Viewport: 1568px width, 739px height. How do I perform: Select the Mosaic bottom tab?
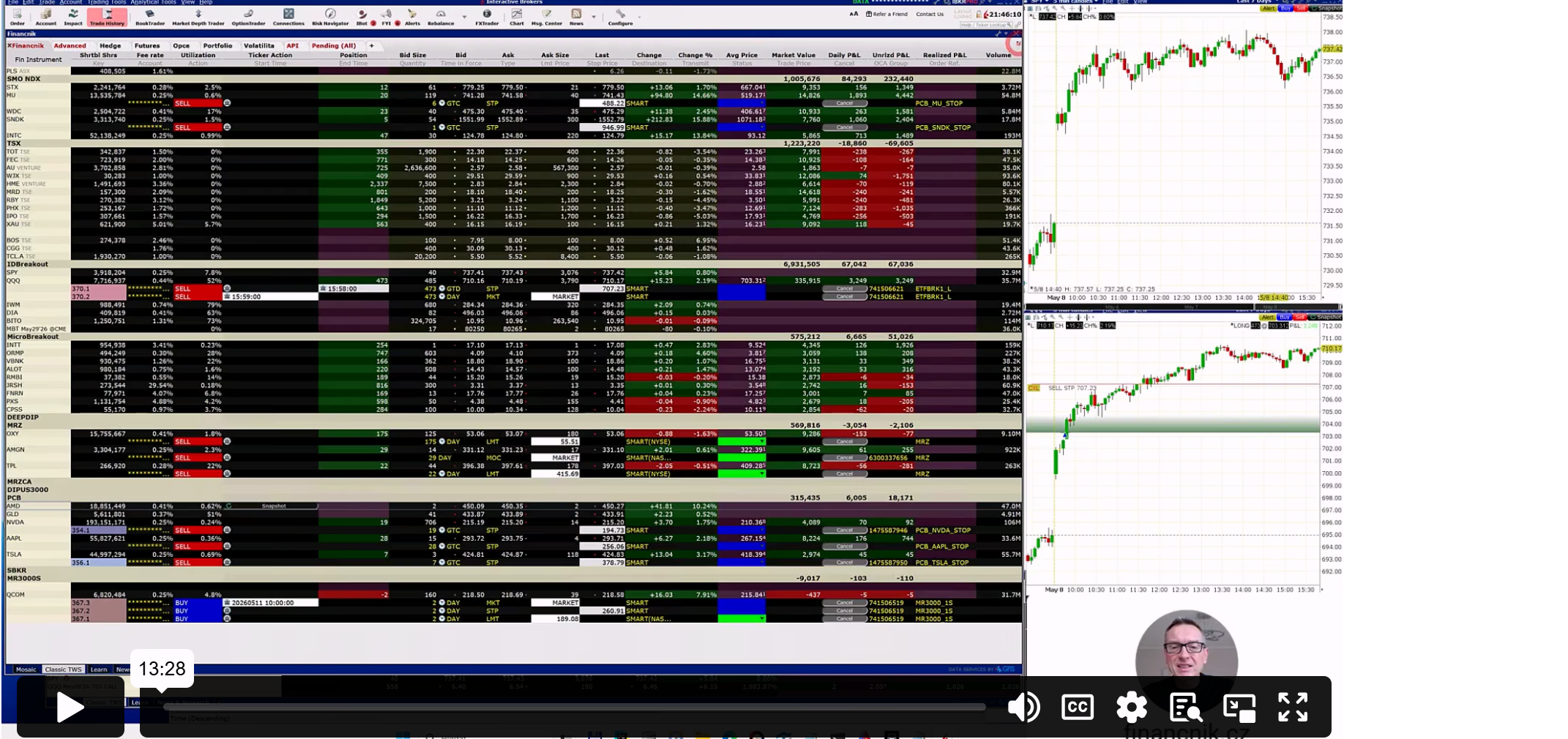[26, 669]
